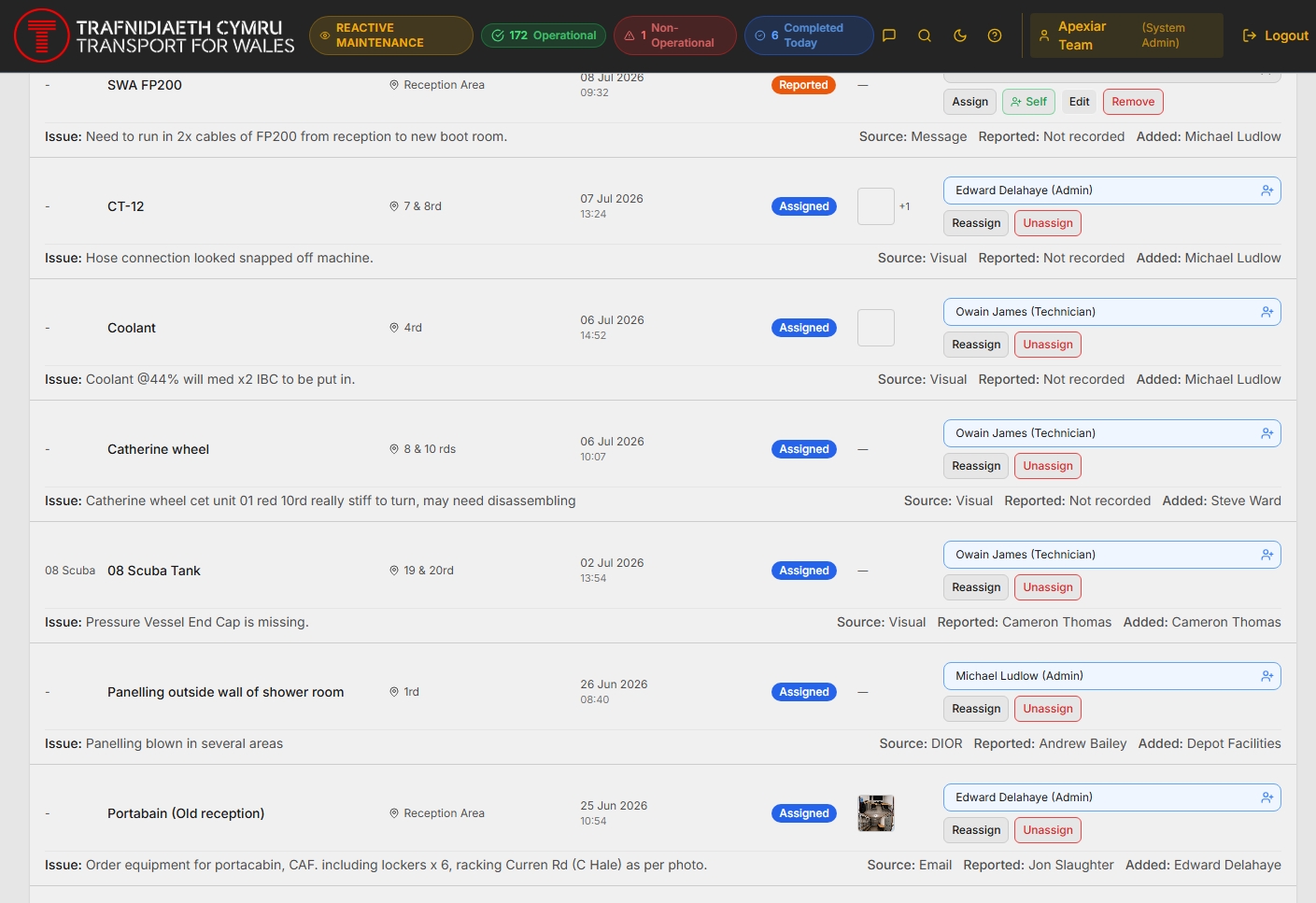Image resolution: width=1316 pixels, height=903 pixels.
Task: Open the Reactive Maintenance section
Action: (x=391, y=35)
